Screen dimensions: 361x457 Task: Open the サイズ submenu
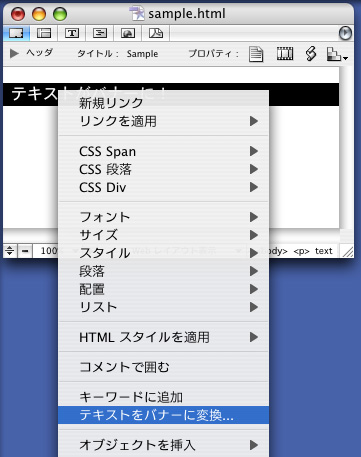point(163,235)
